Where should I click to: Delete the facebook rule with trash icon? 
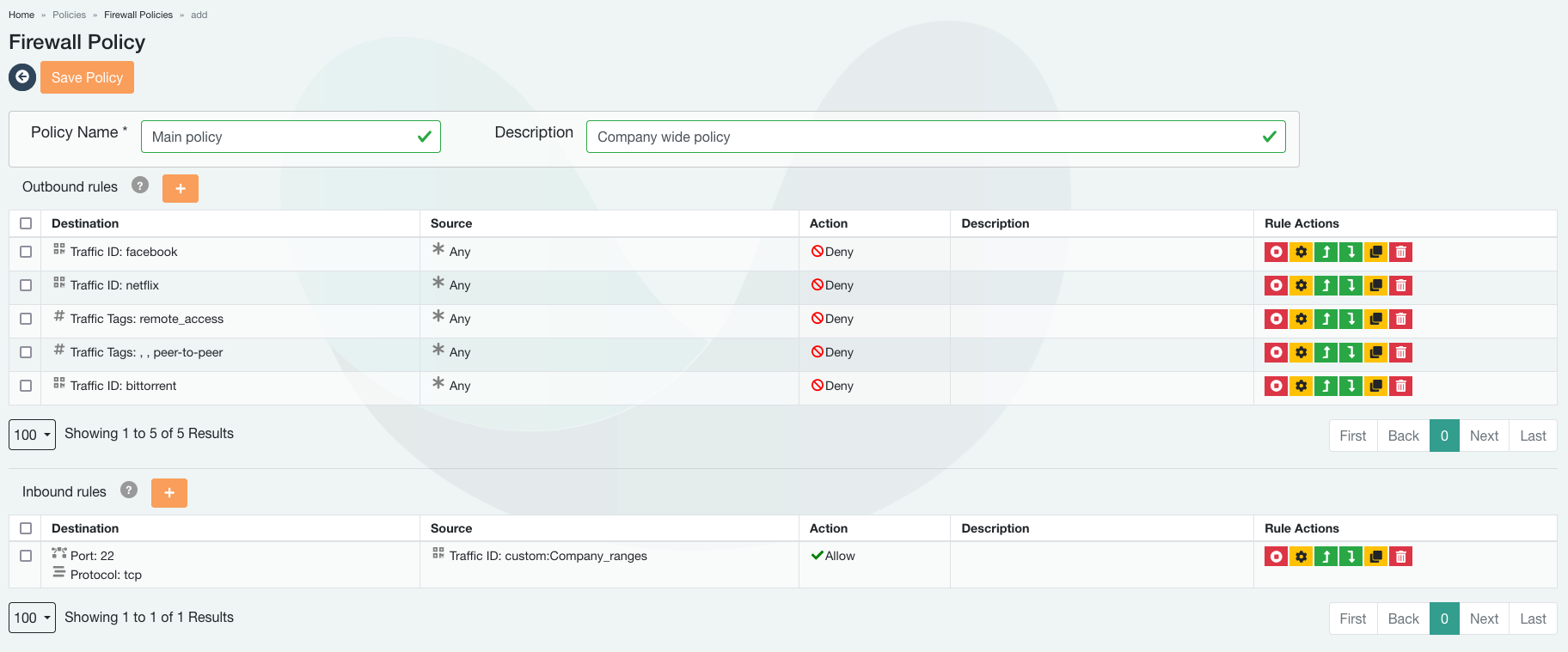pyautogui.click(x=1401, y=252)
